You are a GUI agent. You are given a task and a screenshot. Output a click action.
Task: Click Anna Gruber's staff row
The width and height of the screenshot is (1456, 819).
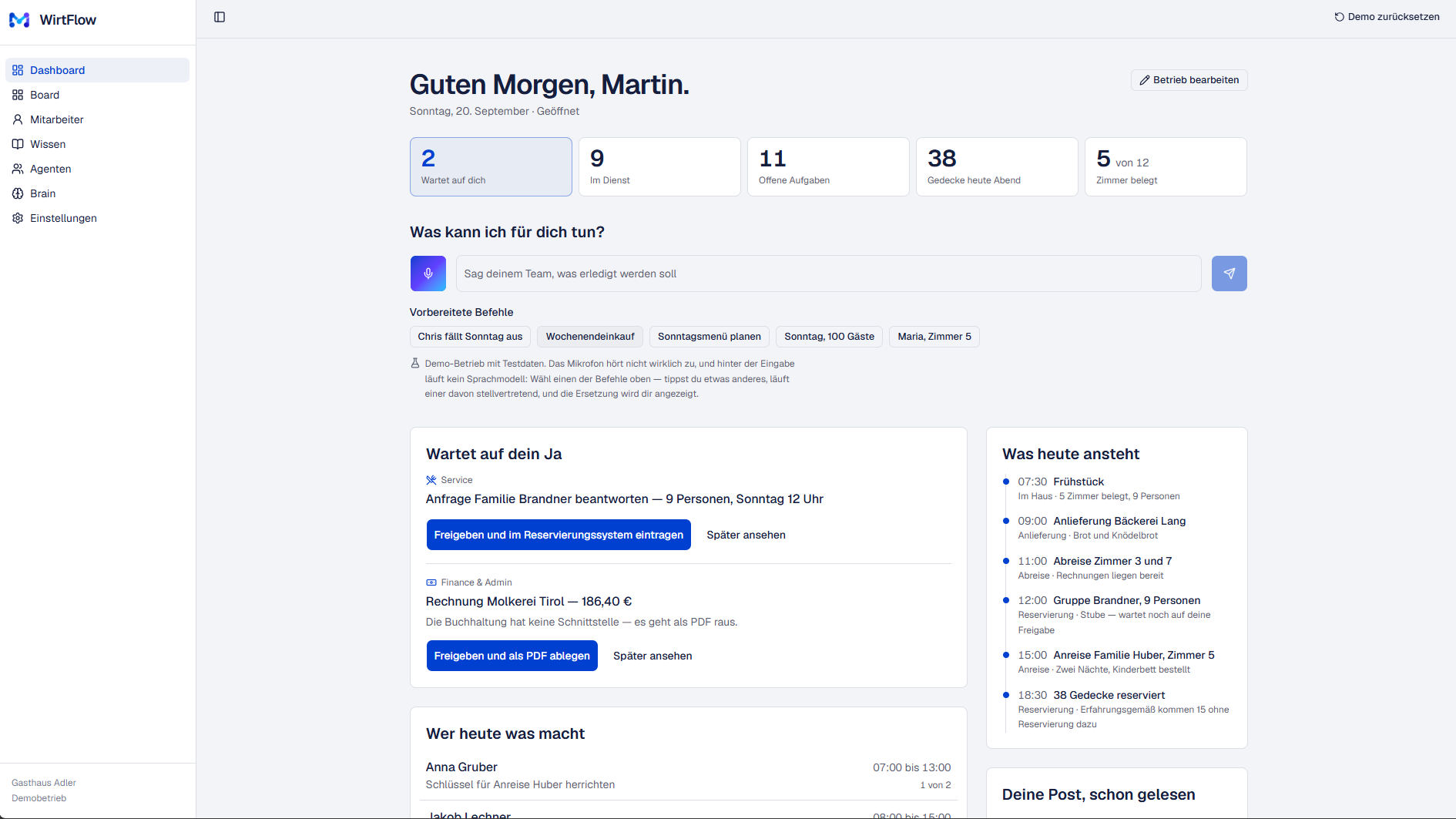tap(689, 775)
